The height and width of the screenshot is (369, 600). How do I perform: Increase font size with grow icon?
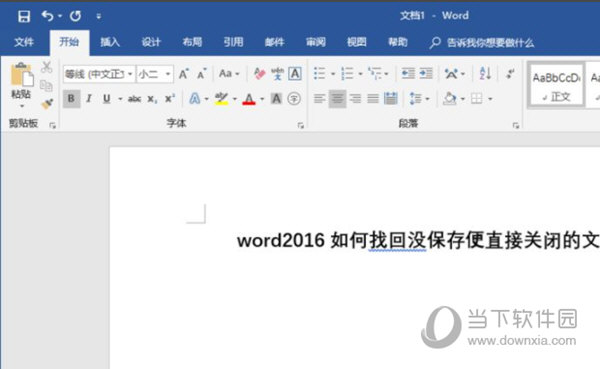pos(184,73)
